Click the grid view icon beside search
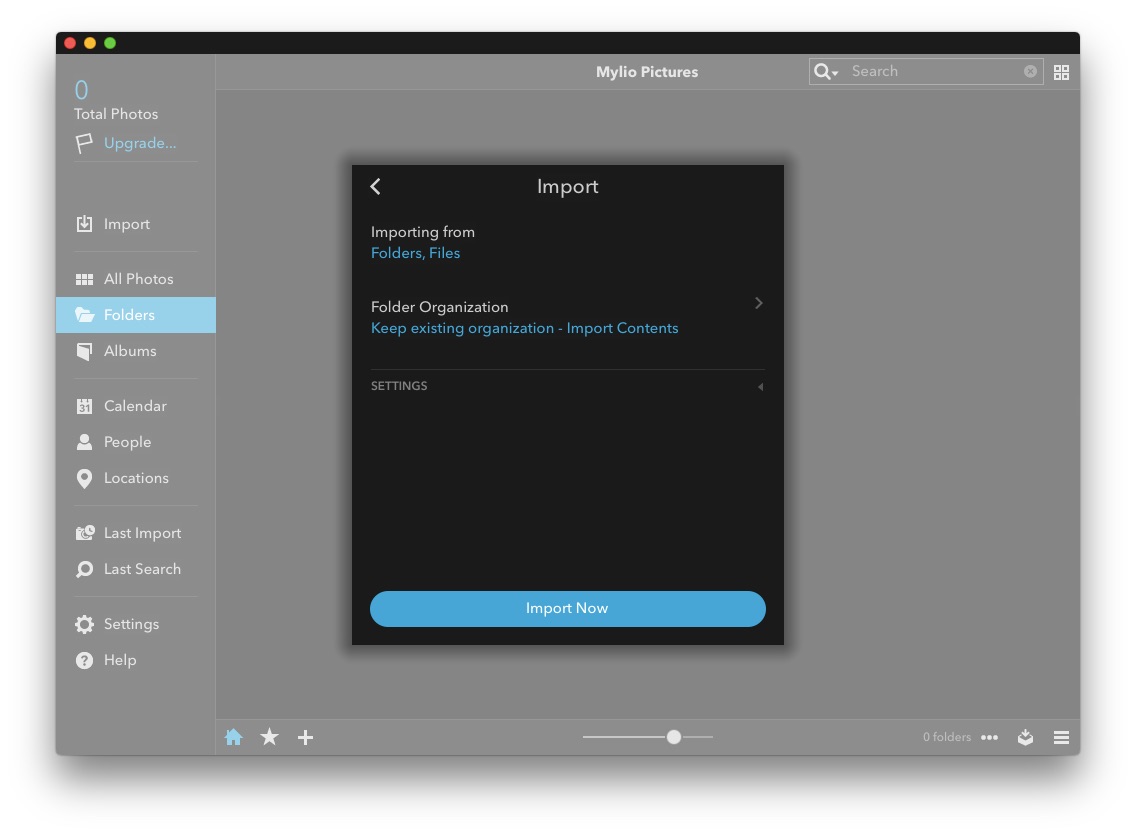The image size is (1136, 835). 1061,72
